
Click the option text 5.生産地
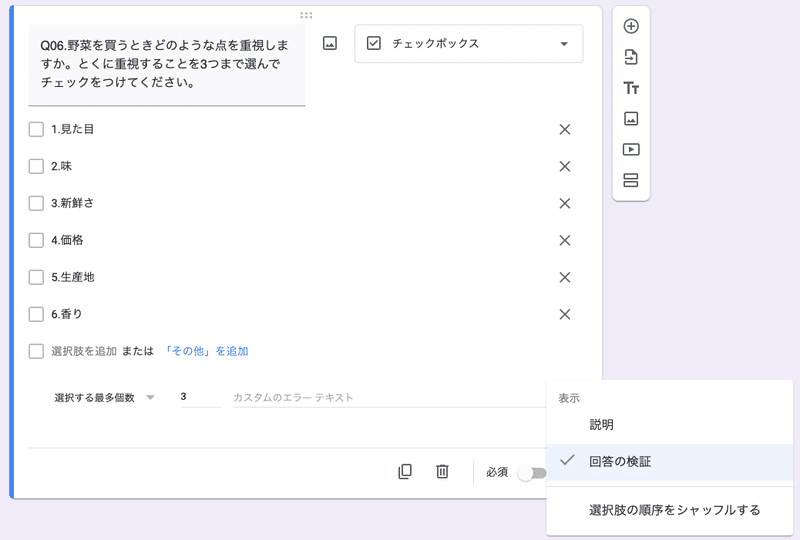click(x=73, y=277)
